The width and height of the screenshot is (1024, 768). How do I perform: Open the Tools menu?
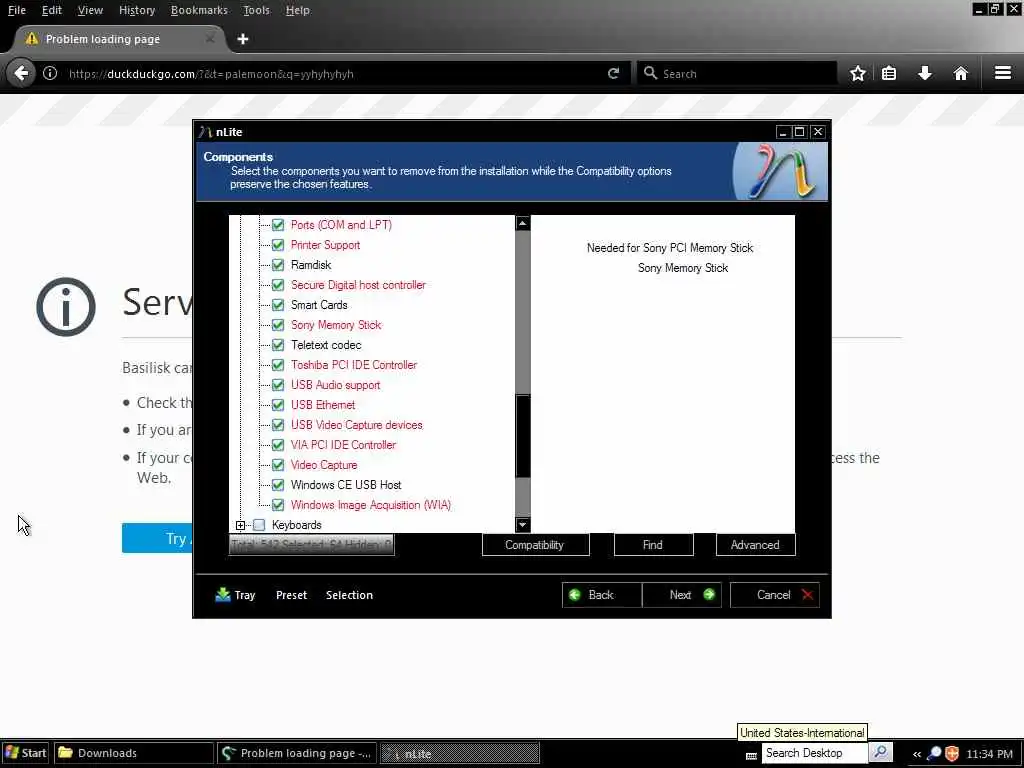pyautogui.click(x=256, y=10)
